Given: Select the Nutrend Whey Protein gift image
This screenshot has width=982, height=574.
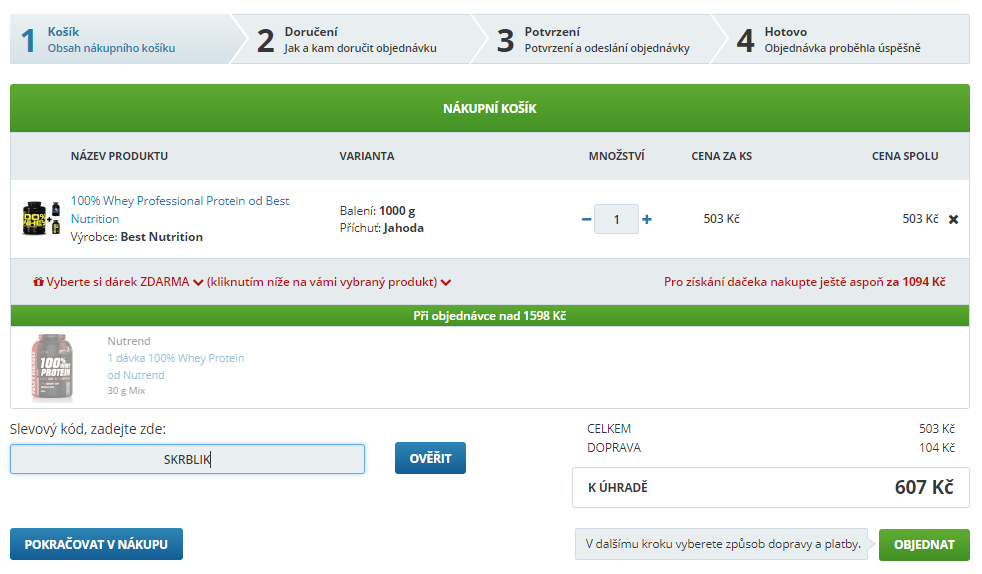Looking at the screenshot, I should pyautogui.click(x=52, y=367).
